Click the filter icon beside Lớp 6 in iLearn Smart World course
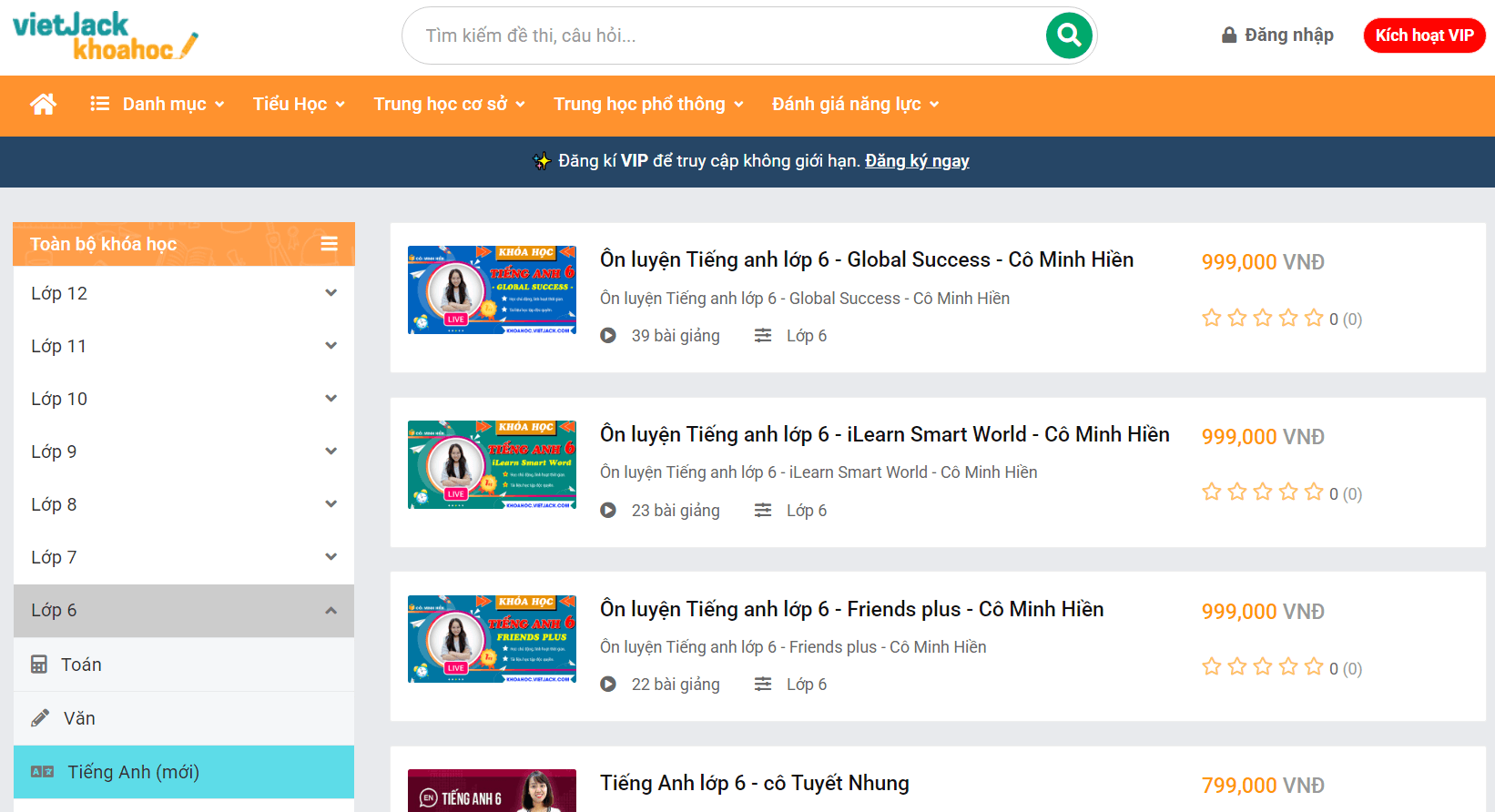Screen dimensions: 1495x812 pyautogui.click(x=763, y=511)
